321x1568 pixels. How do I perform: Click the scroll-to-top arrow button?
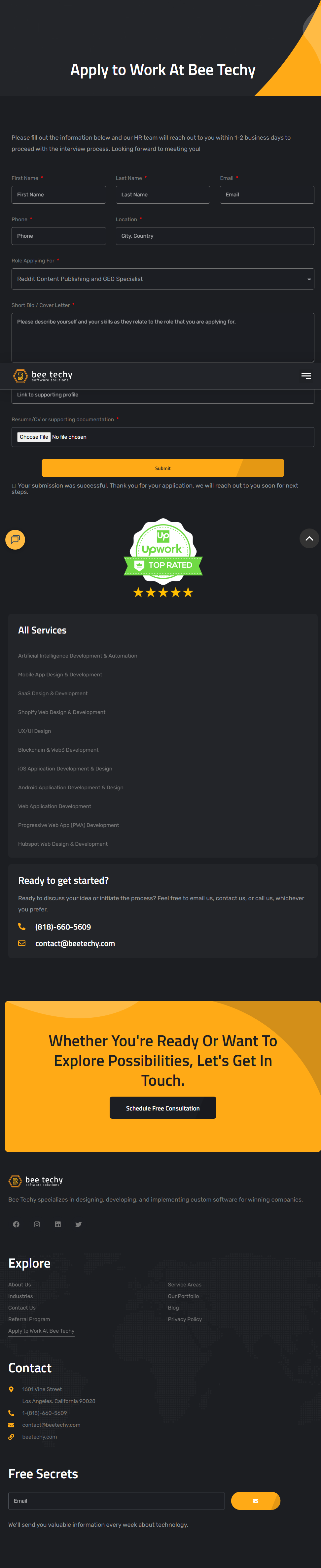[309, 539]
